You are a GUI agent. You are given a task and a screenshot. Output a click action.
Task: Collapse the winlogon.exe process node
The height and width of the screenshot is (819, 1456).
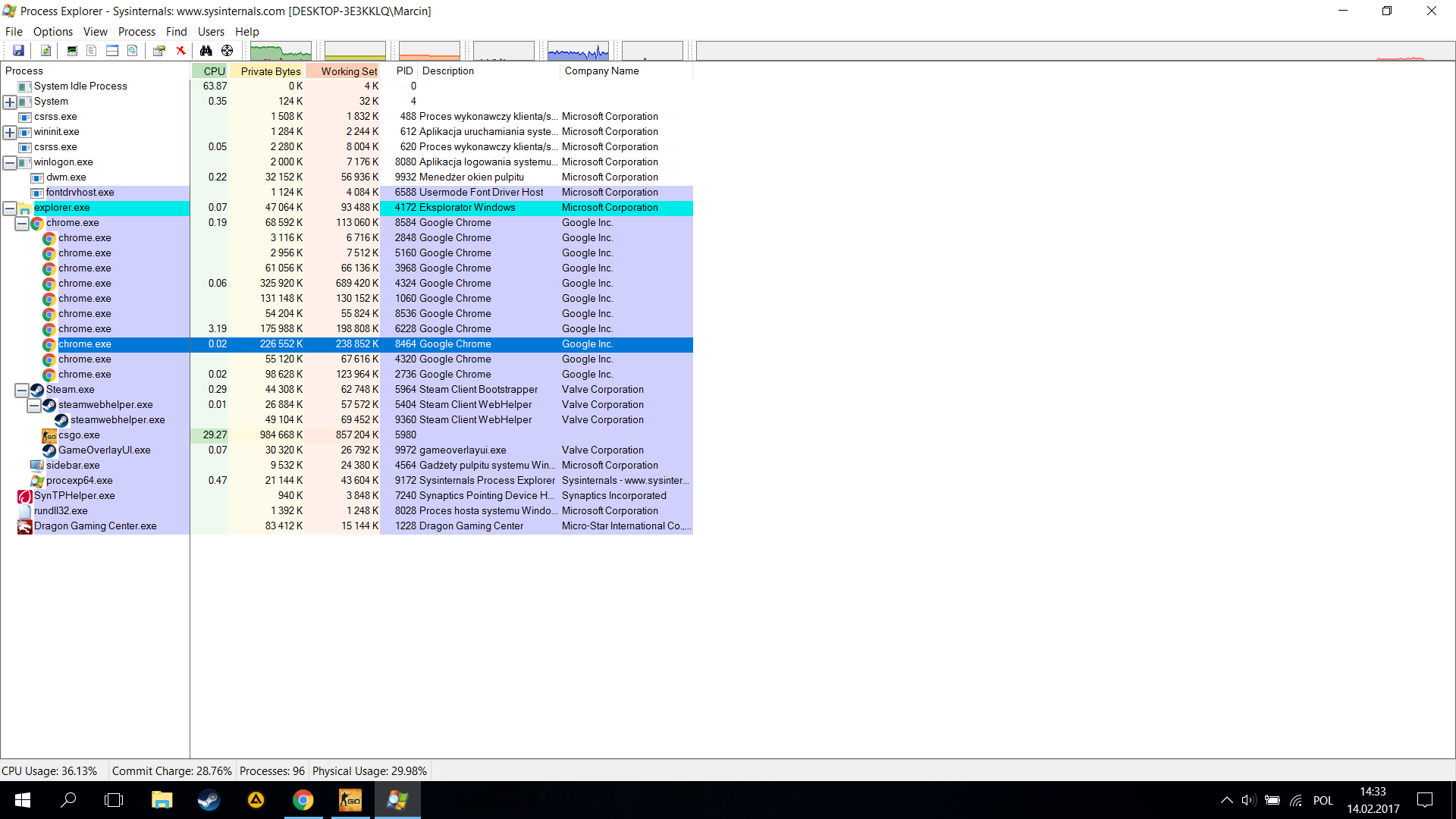coord(10,162)
